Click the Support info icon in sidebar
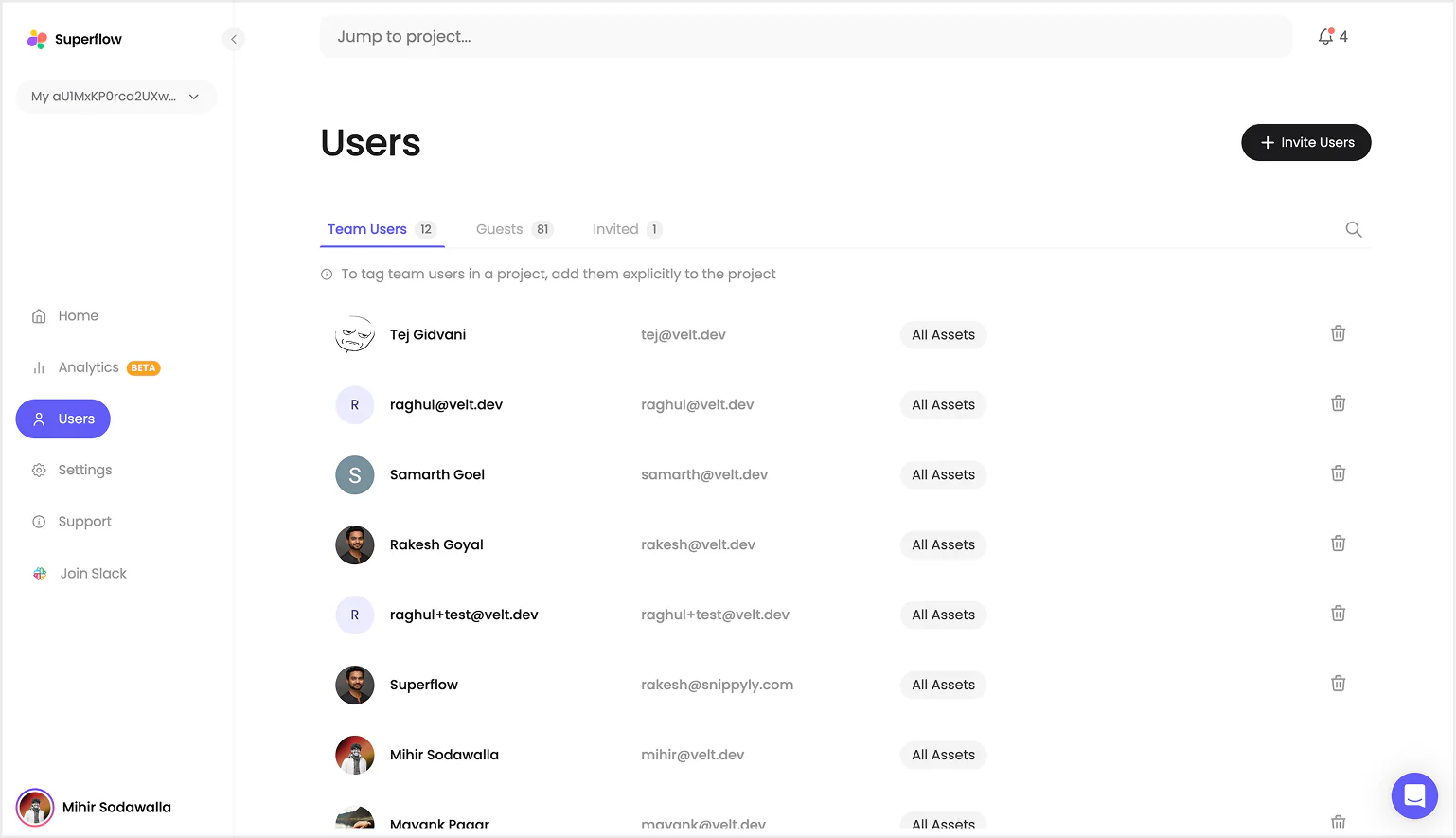1456x838 pixels. 39,522
